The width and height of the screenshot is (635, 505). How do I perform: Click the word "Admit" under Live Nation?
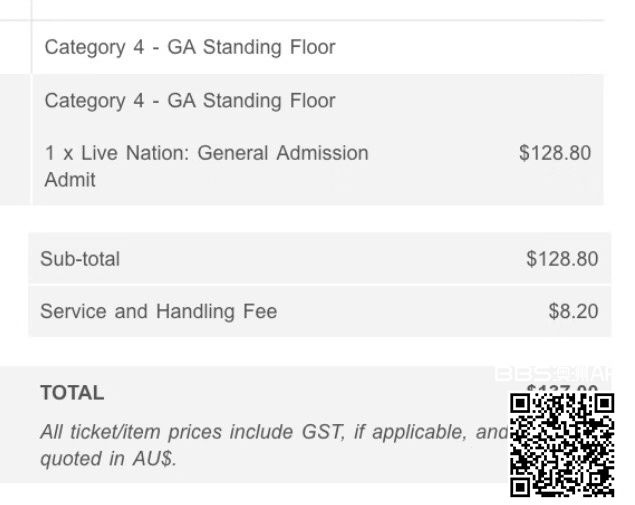(x=70, y=180)
